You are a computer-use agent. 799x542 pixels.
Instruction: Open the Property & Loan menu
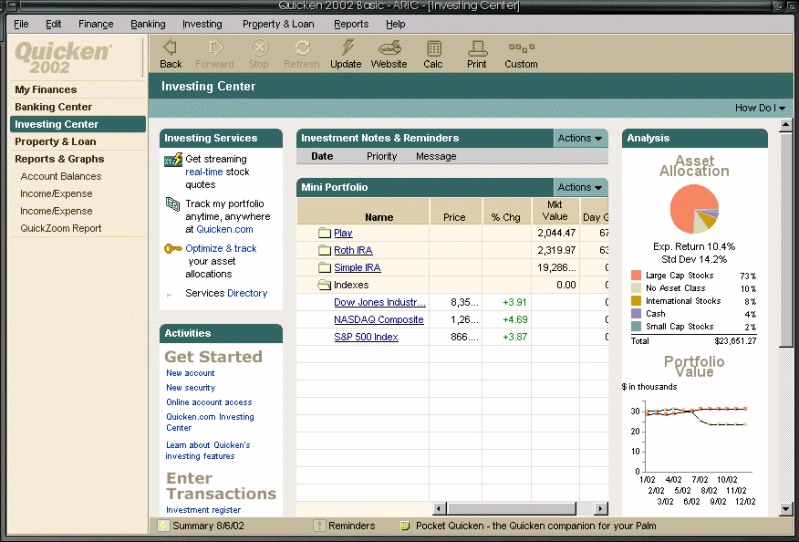click(278, 24)
